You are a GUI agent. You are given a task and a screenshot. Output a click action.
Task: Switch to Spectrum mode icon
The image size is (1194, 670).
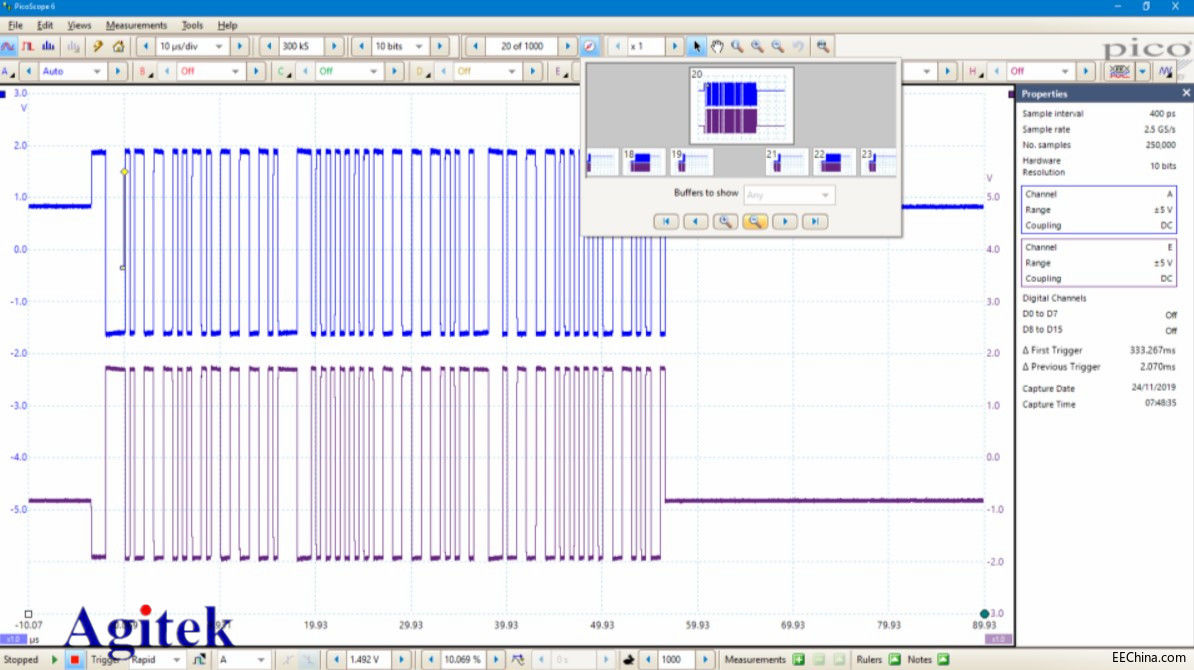48,46
